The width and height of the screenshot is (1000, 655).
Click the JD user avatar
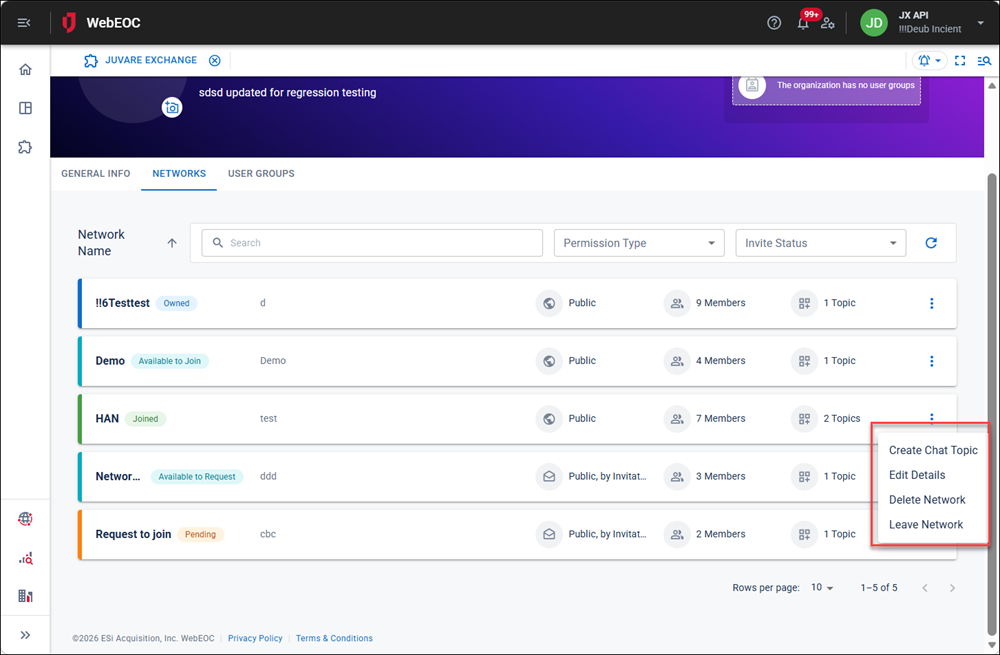tap(874, 23)
